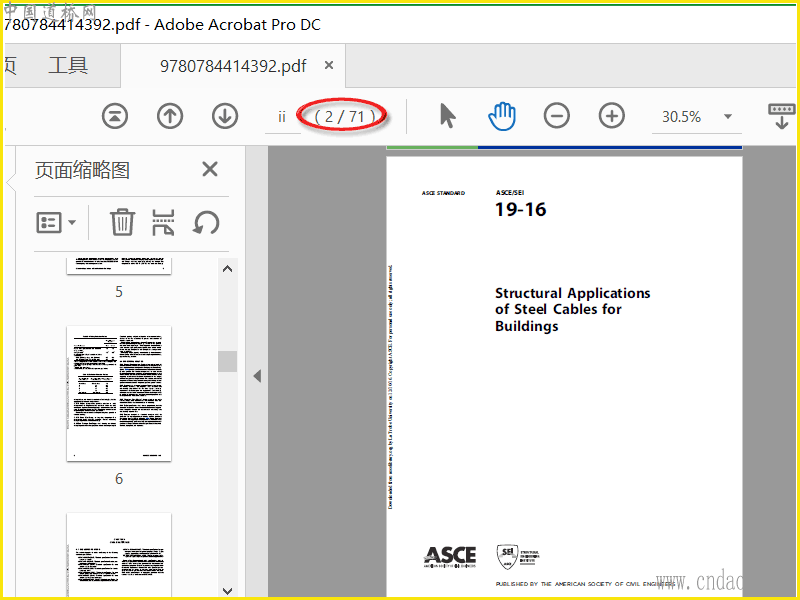Screen dimensions: 800x600
Task: Open thumbnail options menu icon
Action: pos(56,222)
